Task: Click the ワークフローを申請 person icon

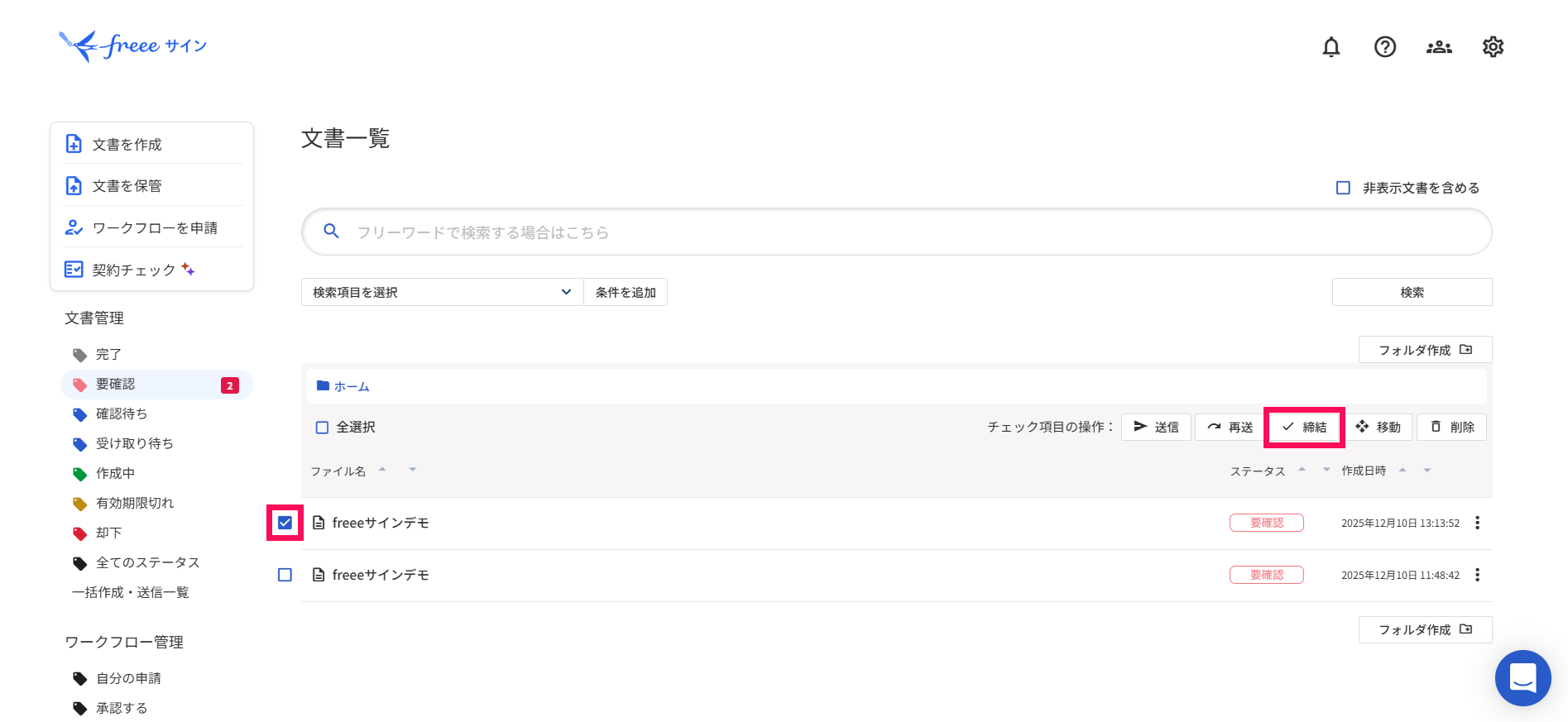Action: [x=74, y=227]
